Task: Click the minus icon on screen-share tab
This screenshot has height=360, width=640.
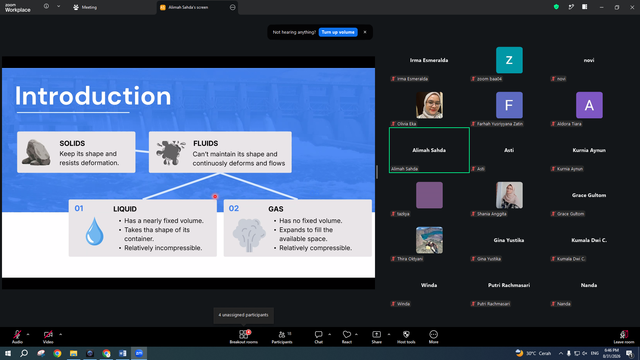Action: (232, 7)
